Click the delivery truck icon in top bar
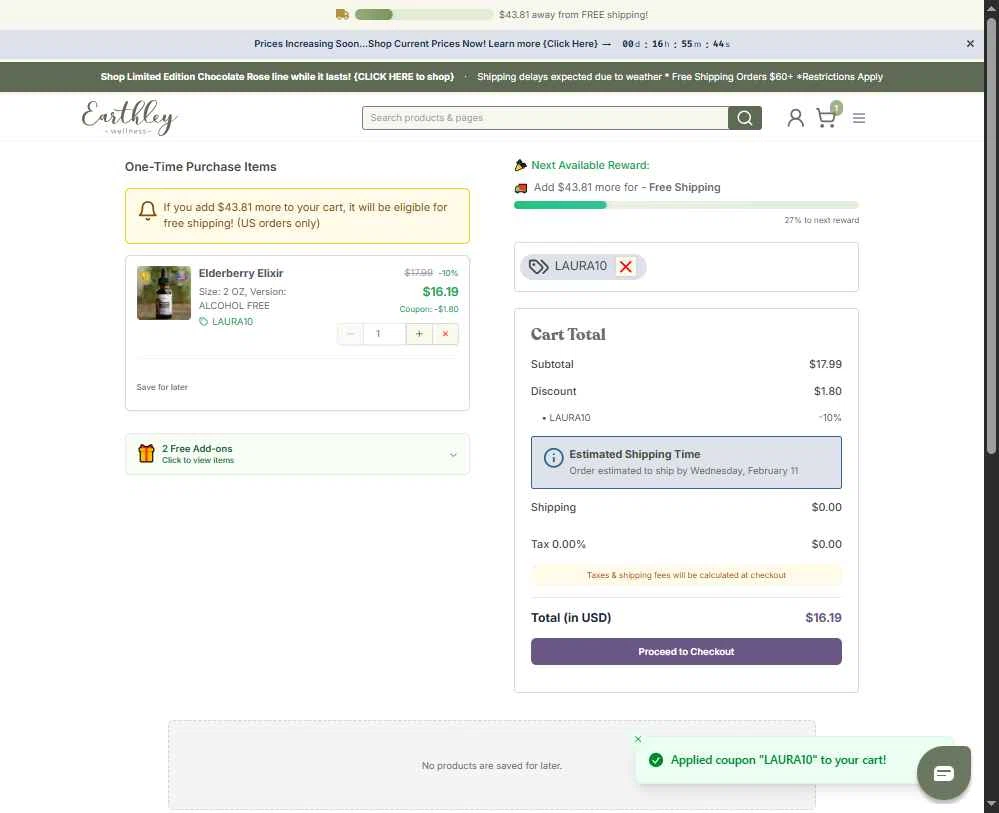The image size is (999, 813). [x=342, y=15]
